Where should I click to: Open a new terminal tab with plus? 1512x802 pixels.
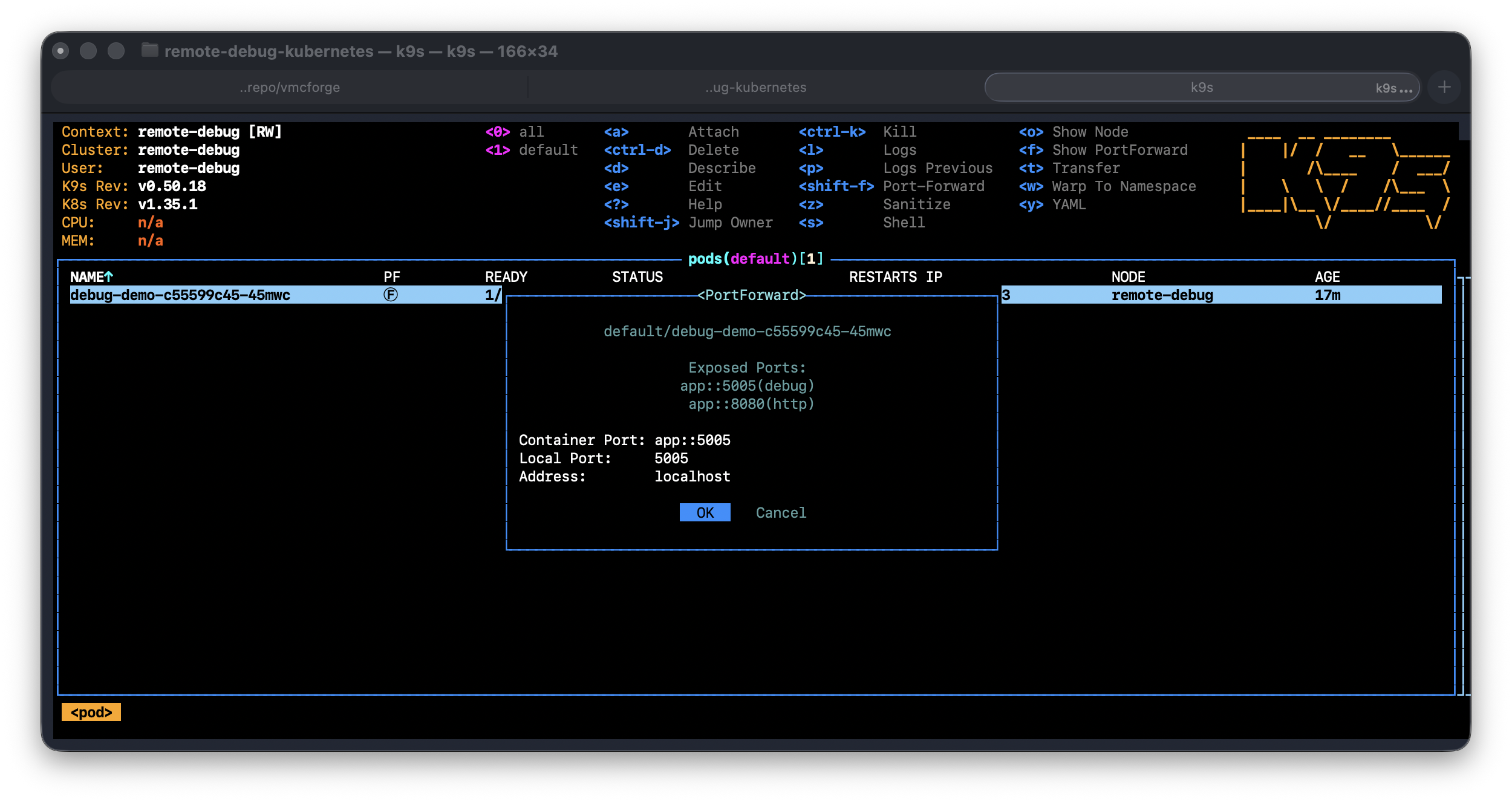coord(1444,87)
